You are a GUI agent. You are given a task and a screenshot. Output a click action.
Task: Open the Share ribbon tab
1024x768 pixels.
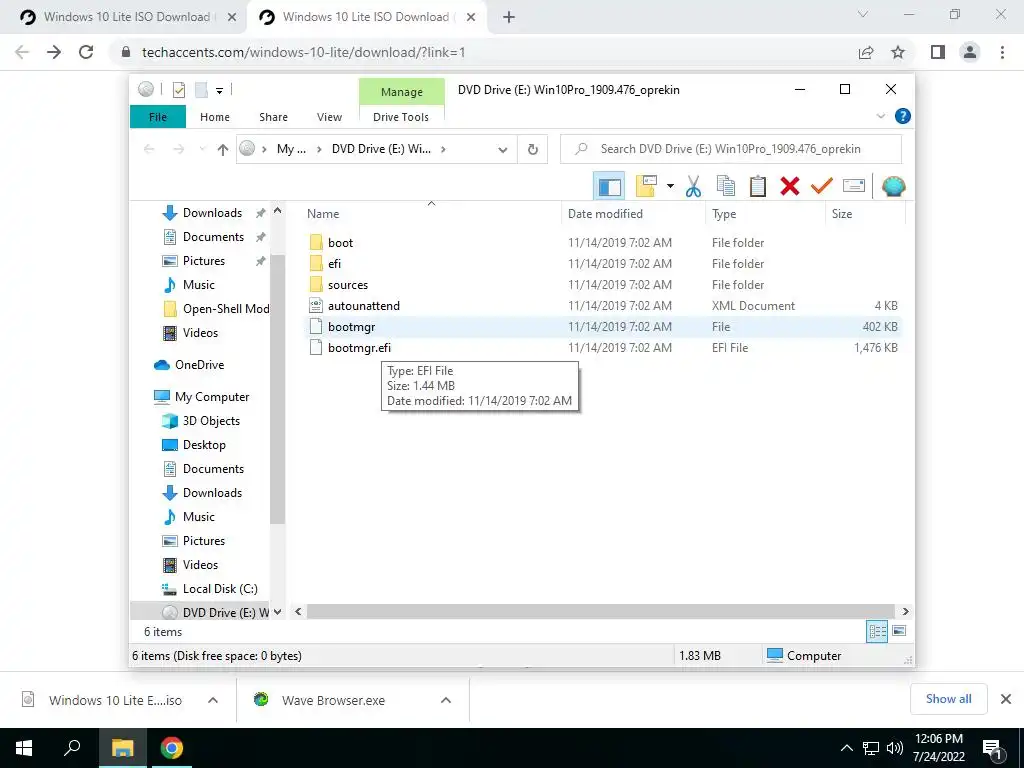[x=273, y=117]
